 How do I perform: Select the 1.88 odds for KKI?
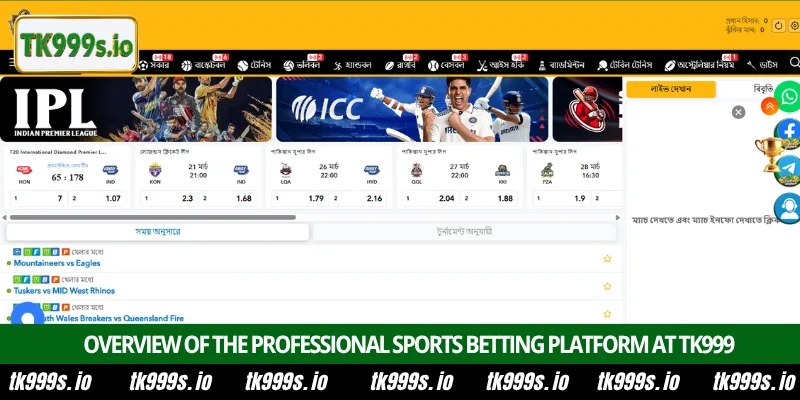pyautogui.click(x=489, y=198)
